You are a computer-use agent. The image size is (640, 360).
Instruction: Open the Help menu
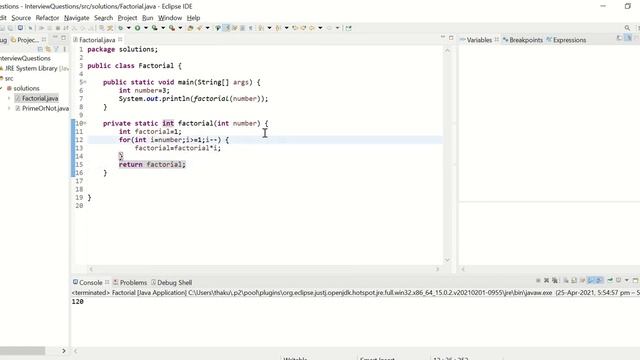point(193,18)
